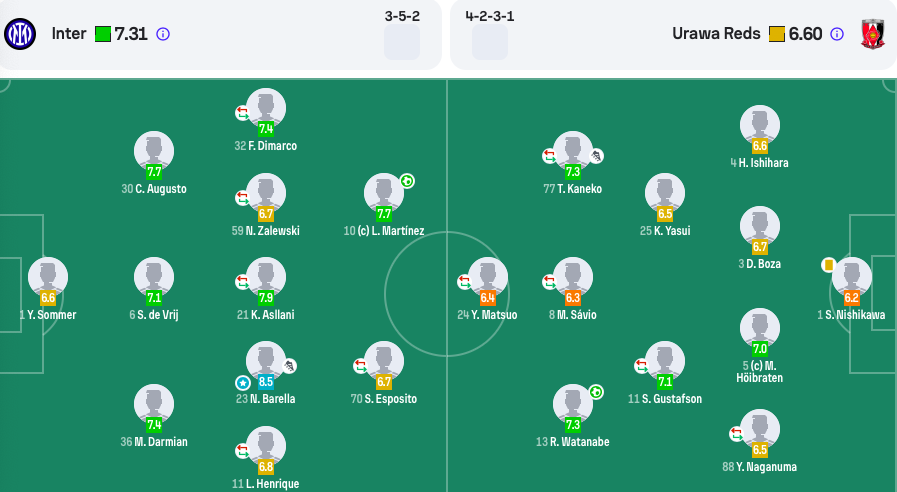Click star player icon on N. Barella
Screen dimensions: 897x492
coord(243,383)
